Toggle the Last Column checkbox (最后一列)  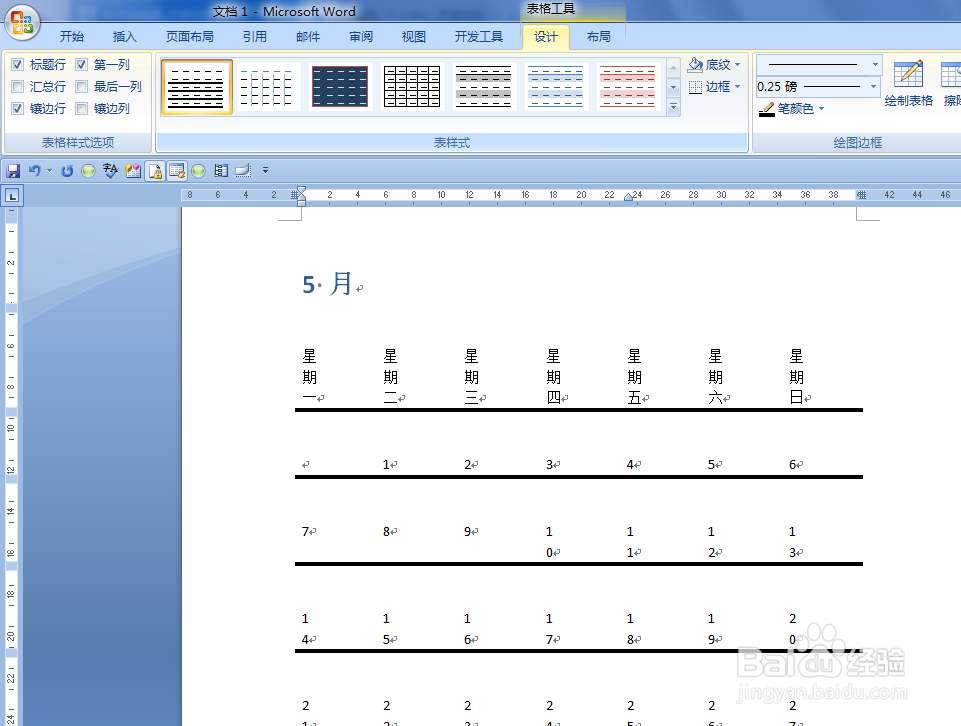82,87
